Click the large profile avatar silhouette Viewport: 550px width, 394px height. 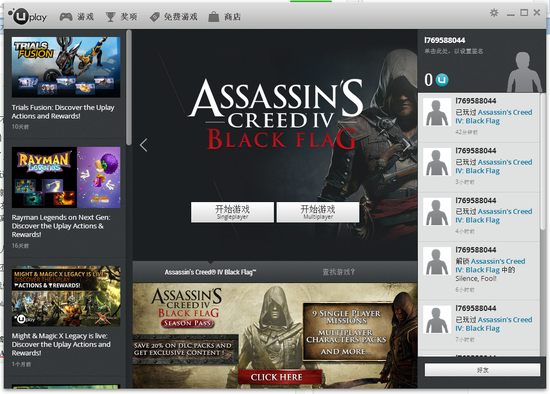coord(524,72)
